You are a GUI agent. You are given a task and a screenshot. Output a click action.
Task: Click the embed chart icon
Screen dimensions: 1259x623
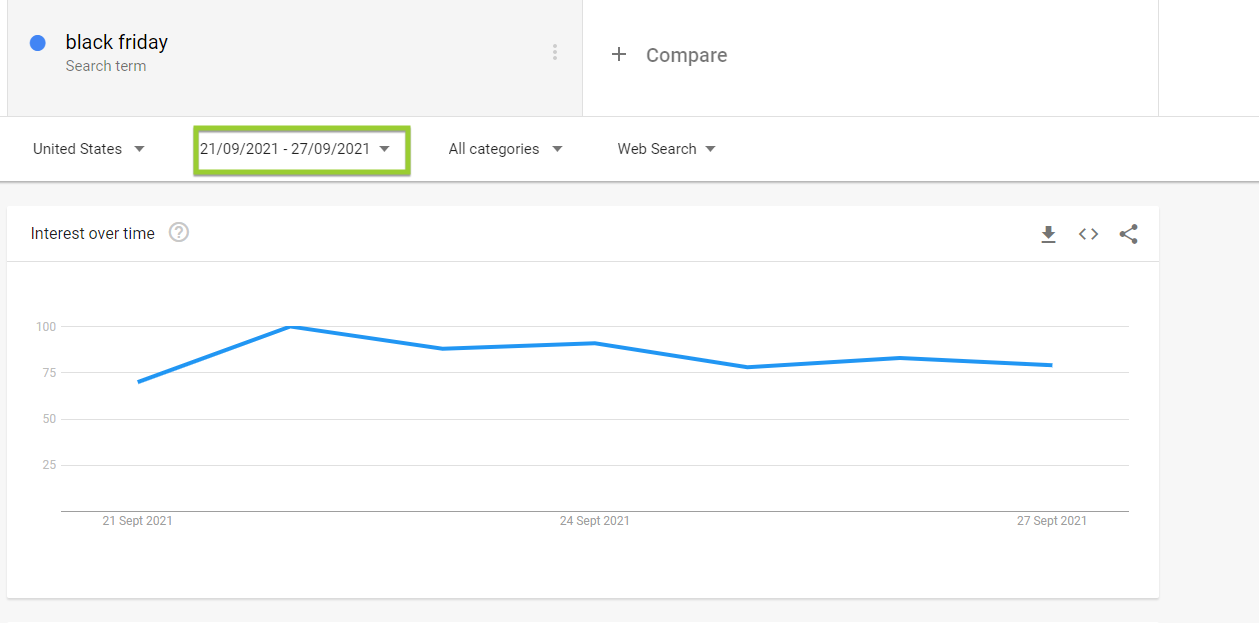pyautogui.click(x=1088, y=233)
